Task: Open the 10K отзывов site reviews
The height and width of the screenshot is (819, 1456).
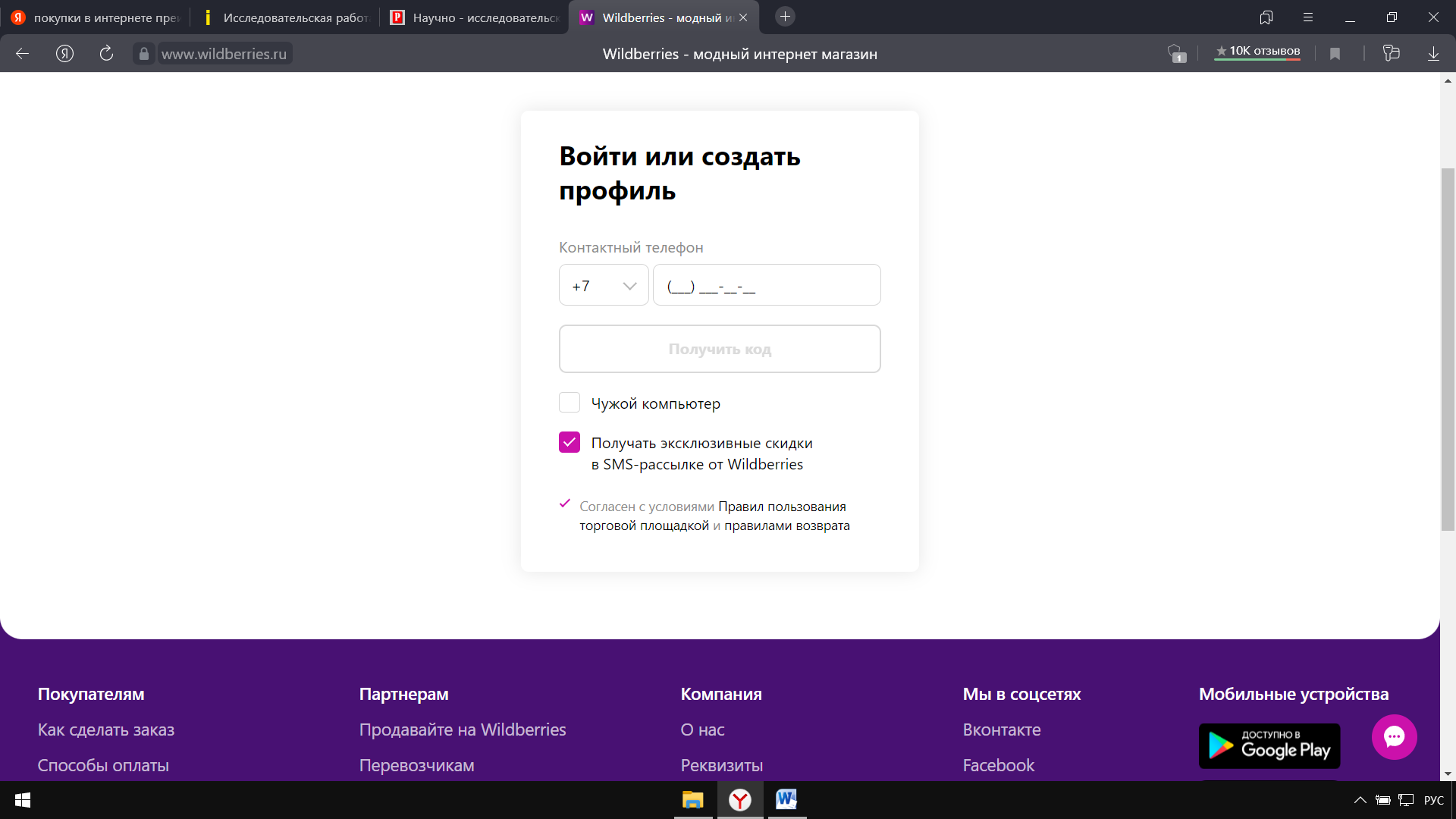Action: 1257,52
